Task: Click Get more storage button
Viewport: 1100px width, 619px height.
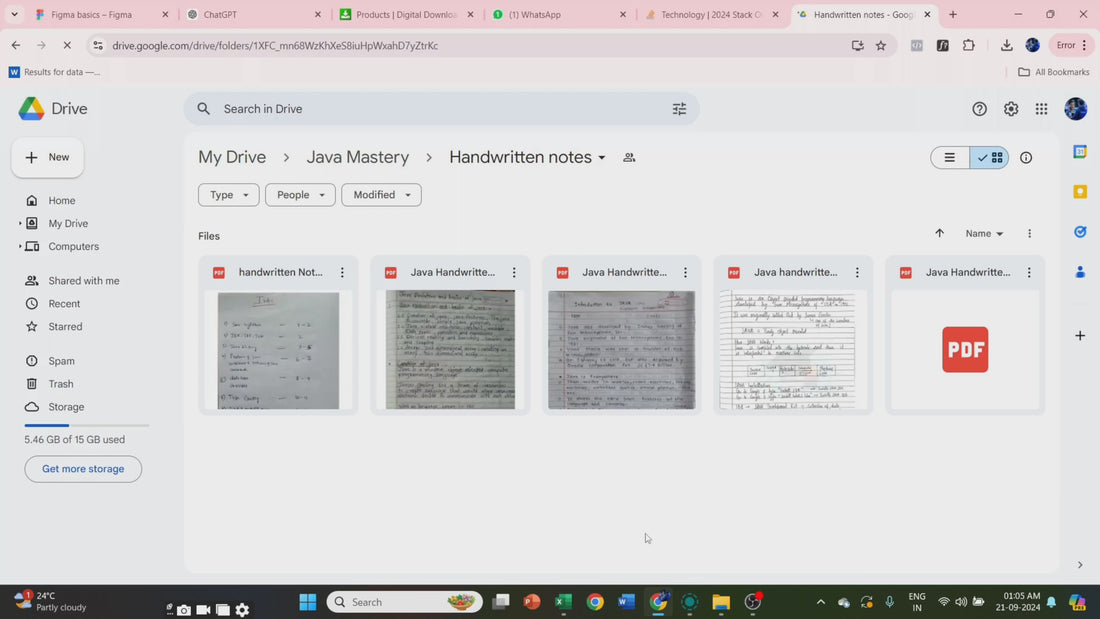Action: (83, 469)
